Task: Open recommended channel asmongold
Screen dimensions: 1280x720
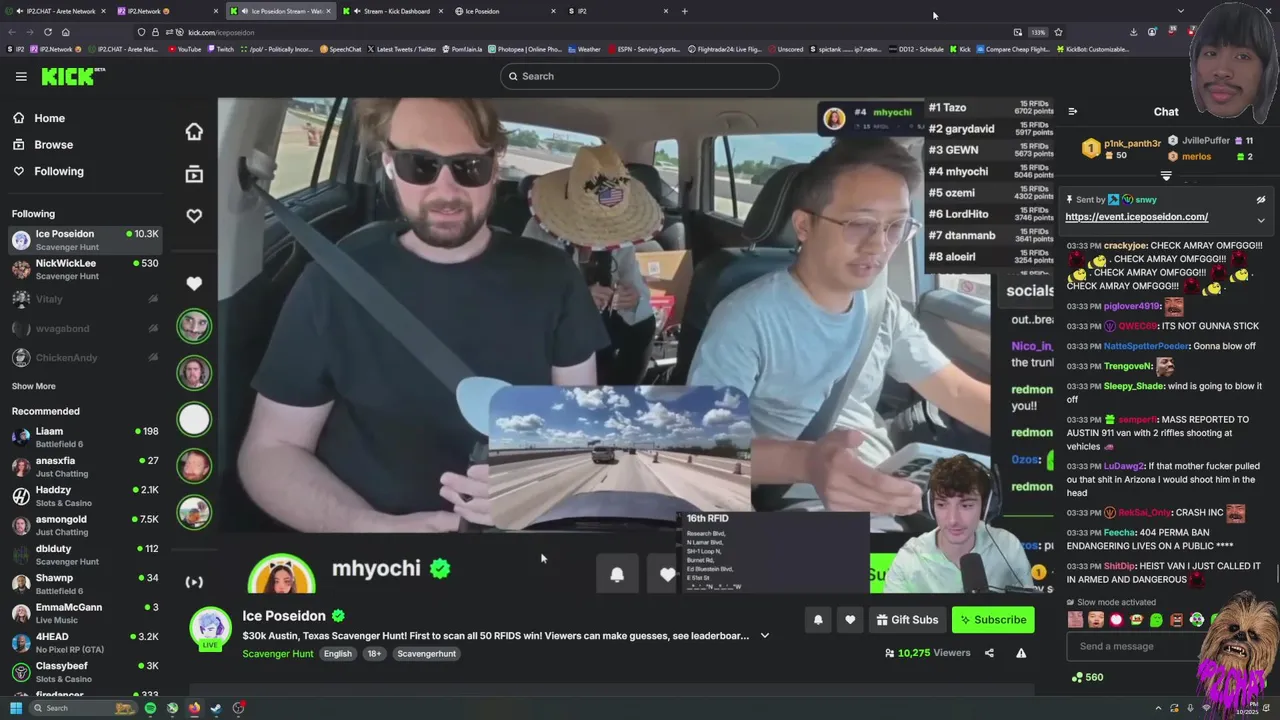Action: click(85, 525)
